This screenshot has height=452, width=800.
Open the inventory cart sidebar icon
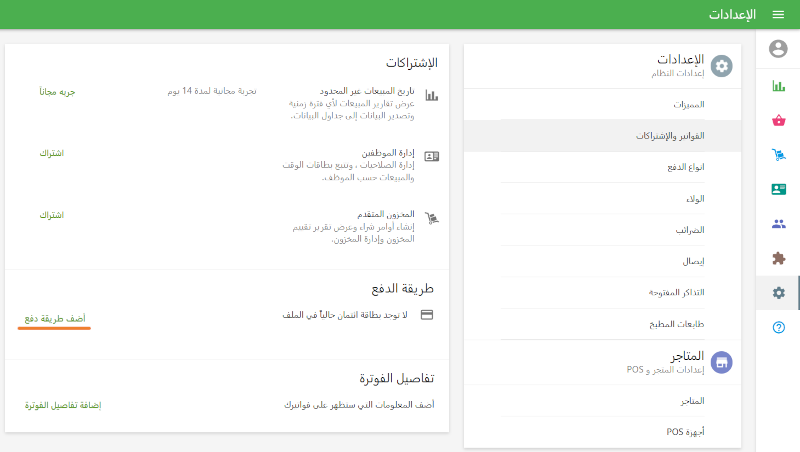coord(779,155)
